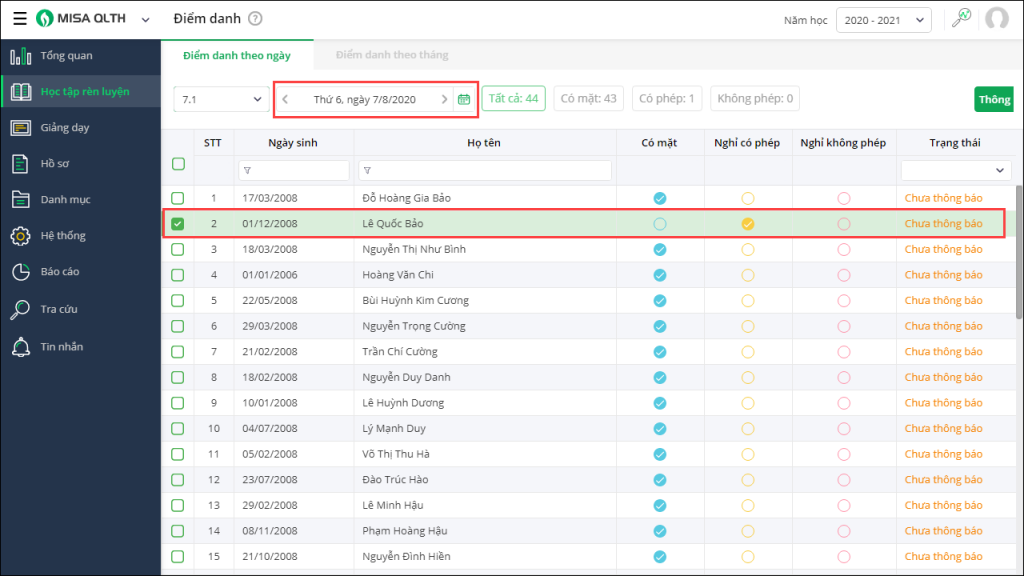Go to previous day arrow
Viewport: 1024px width, 576px height.
coord(285,99)
